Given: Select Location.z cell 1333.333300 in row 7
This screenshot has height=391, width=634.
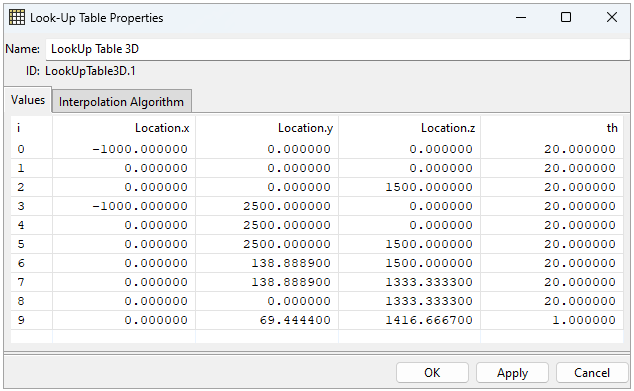Looking at the screenshot, I should click(x=410, y=282).
